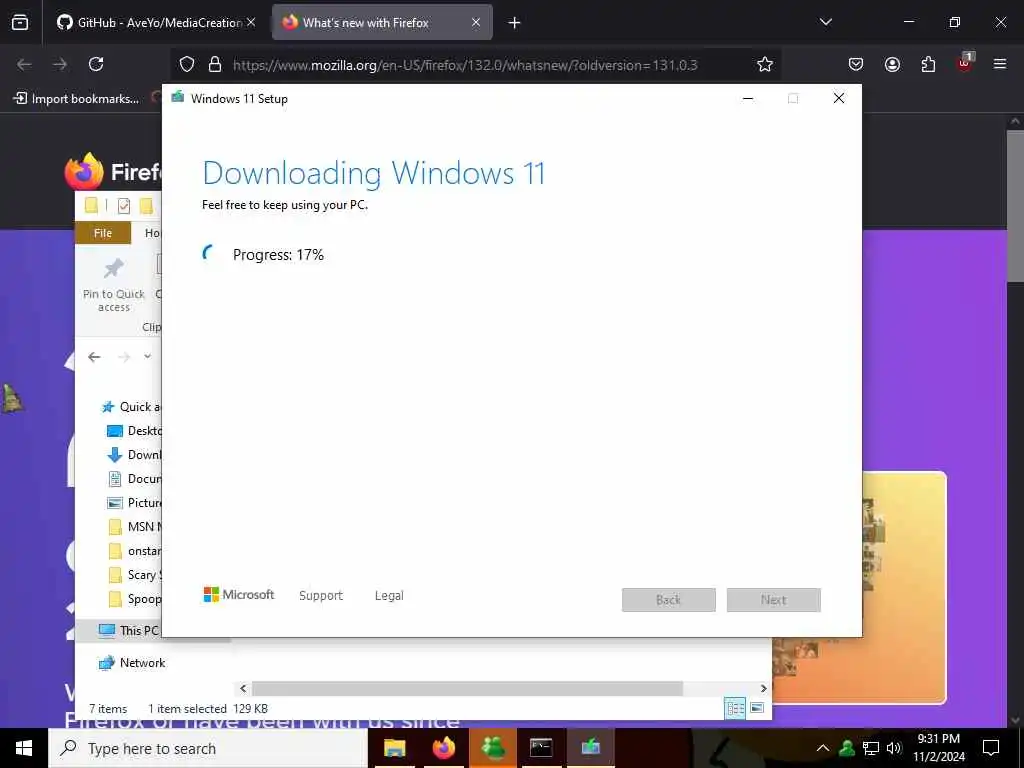This screenshot has width=1024, height=768.
Task: Open Firefox from the taskbar
Action: [x=443, y=748]
